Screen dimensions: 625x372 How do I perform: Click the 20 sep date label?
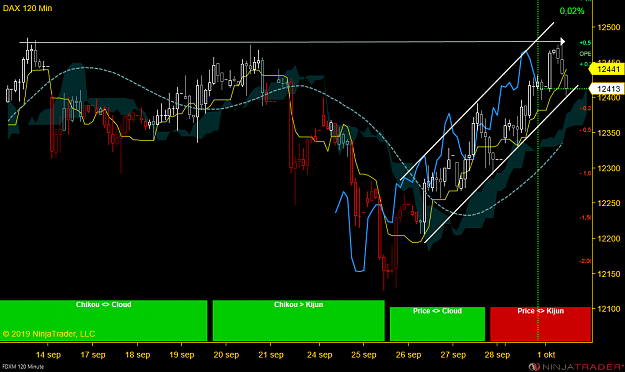226,355
